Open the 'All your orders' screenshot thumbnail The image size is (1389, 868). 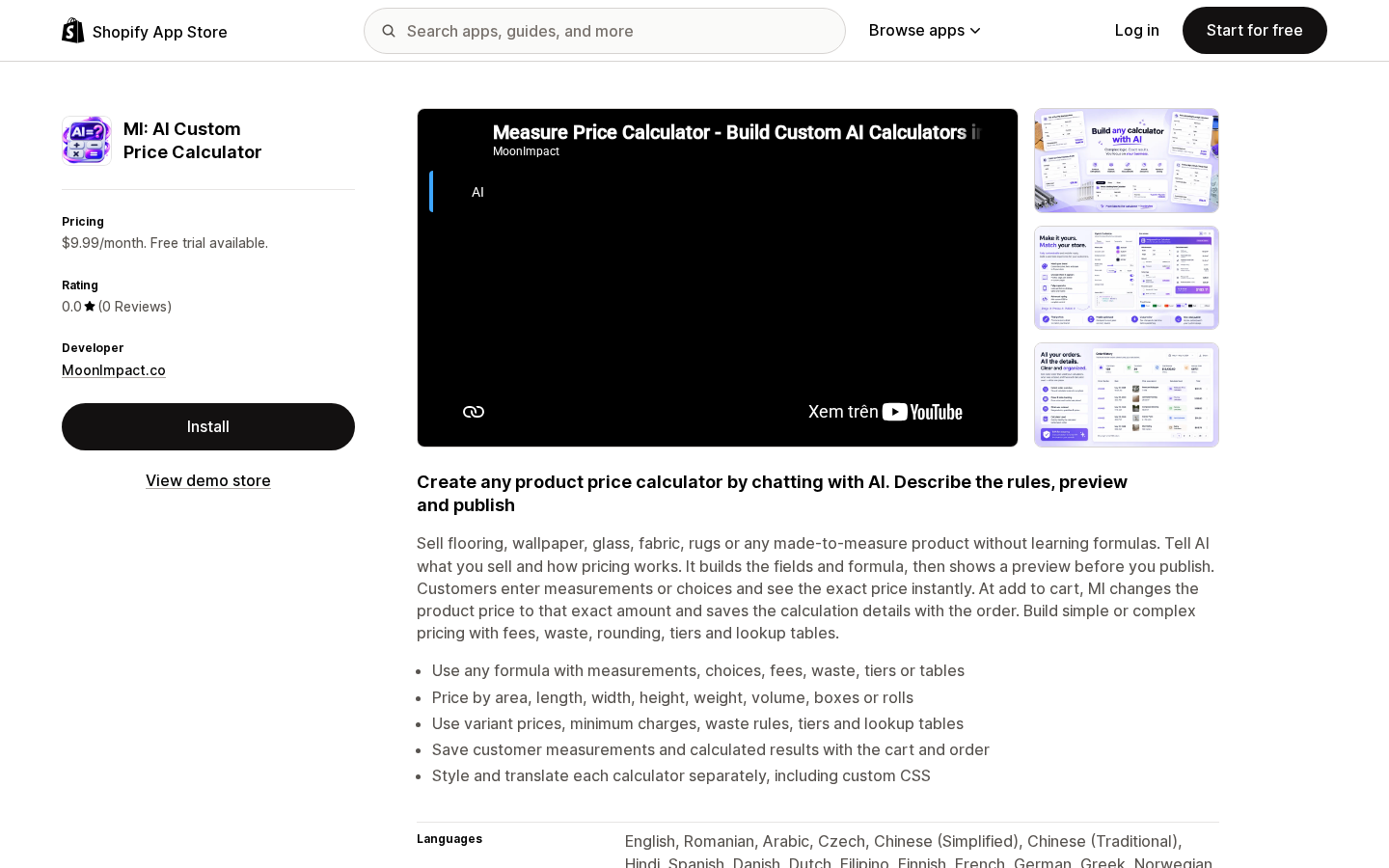(1127, 395)
